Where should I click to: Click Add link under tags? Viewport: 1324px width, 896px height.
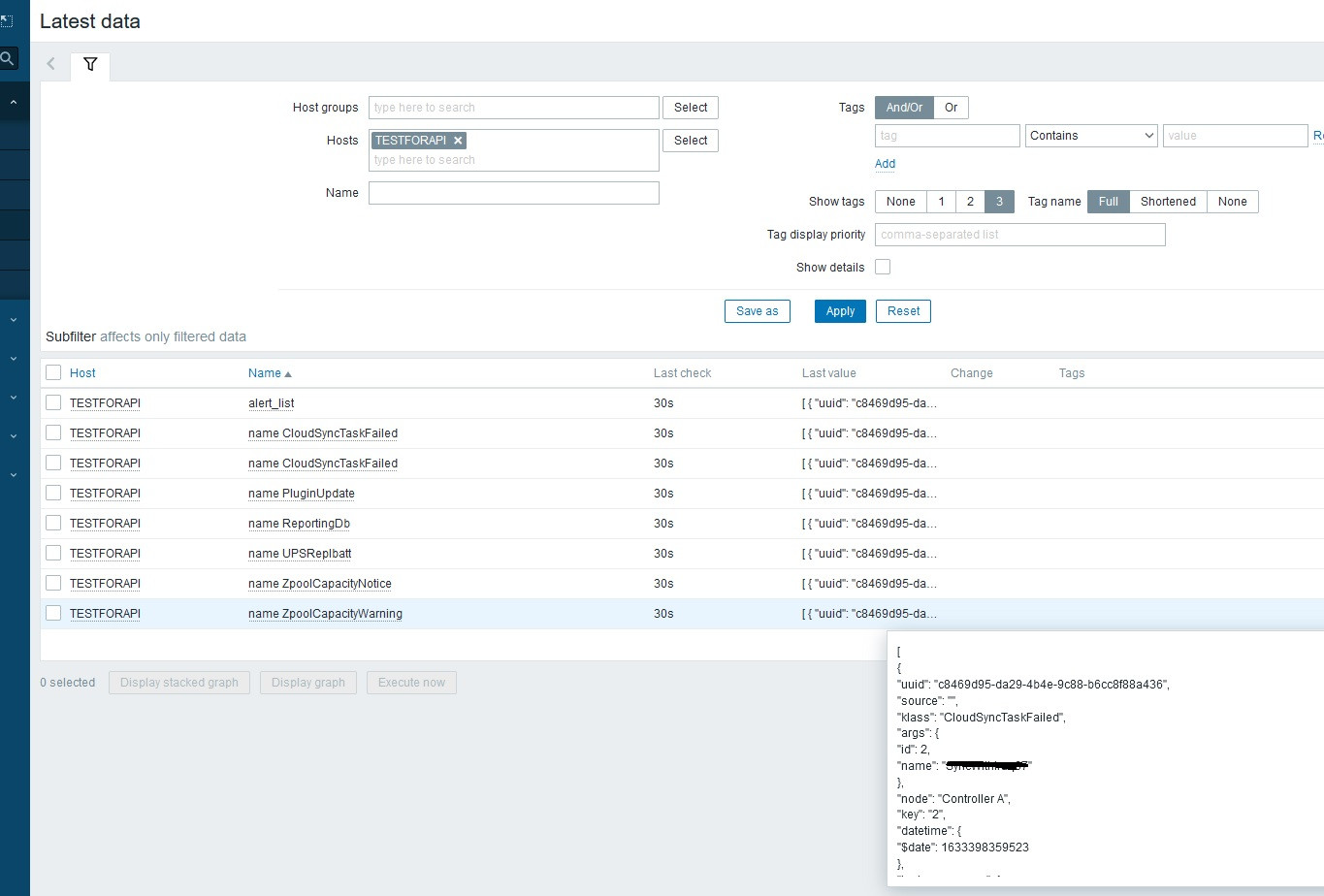tap(885, 164)
